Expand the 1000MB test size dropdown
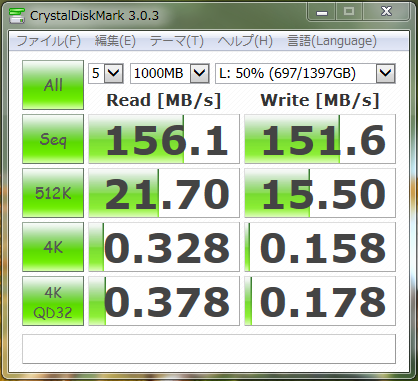 [x=199, y=73]
